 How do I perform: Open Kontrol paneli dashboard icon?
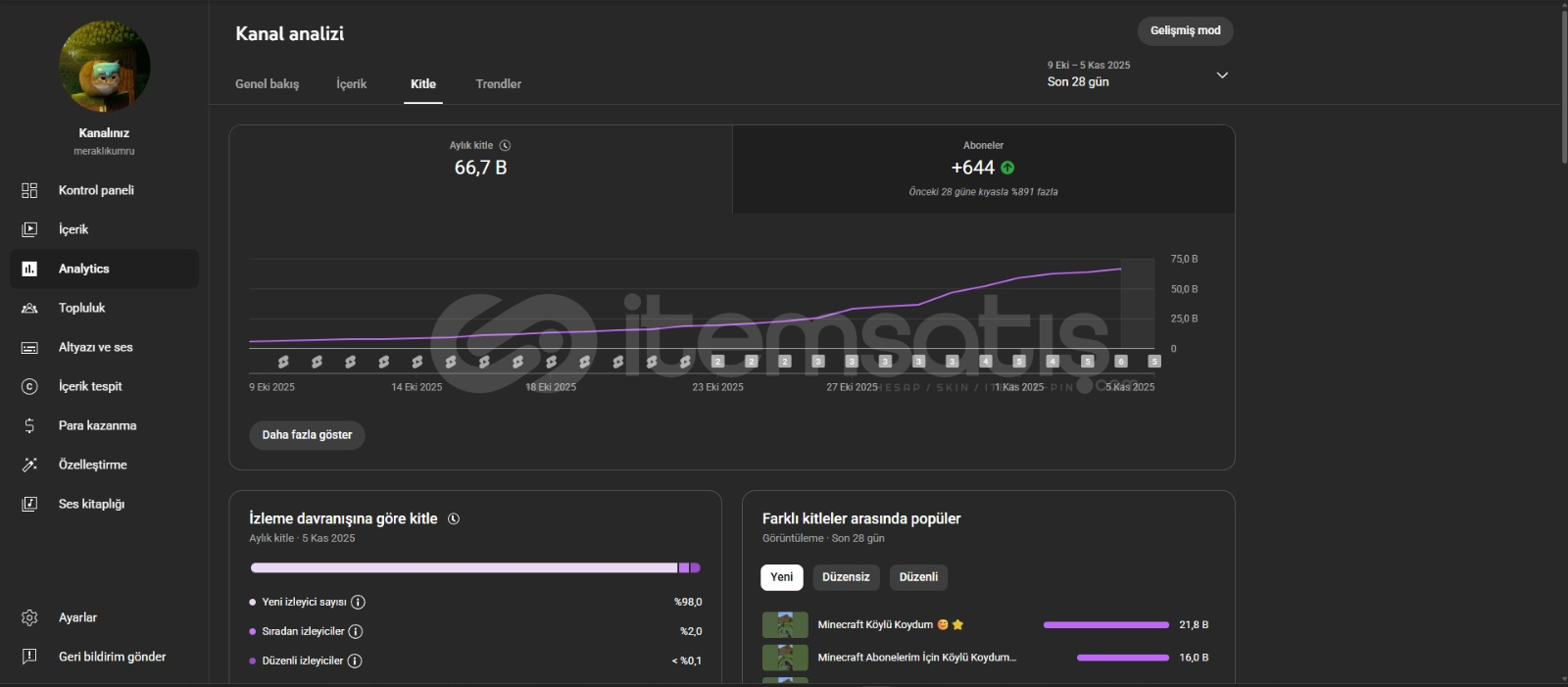click(29, 190)
